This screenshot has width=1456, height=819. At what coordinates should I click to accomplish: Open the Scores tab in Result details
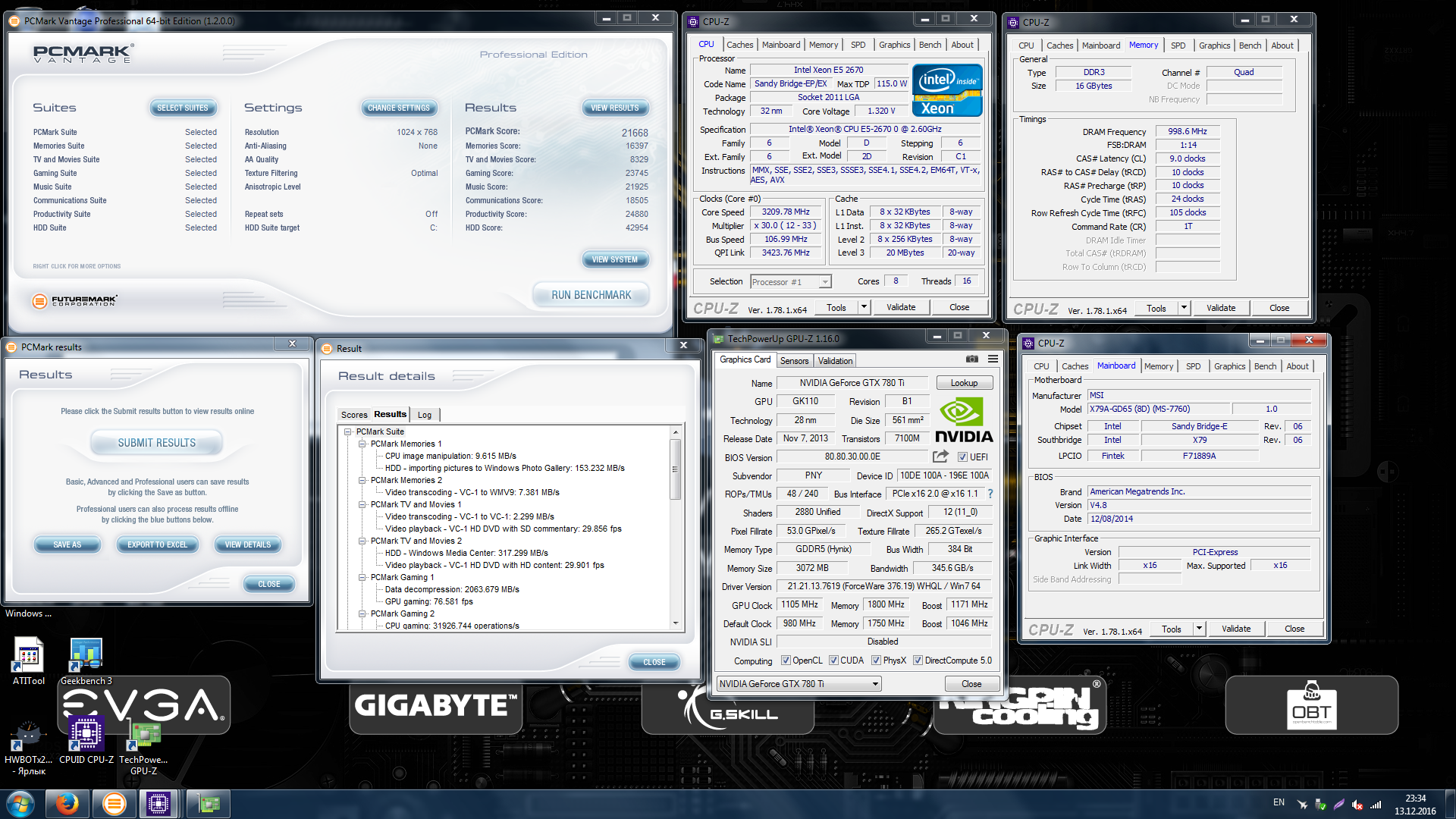point(353,415)
